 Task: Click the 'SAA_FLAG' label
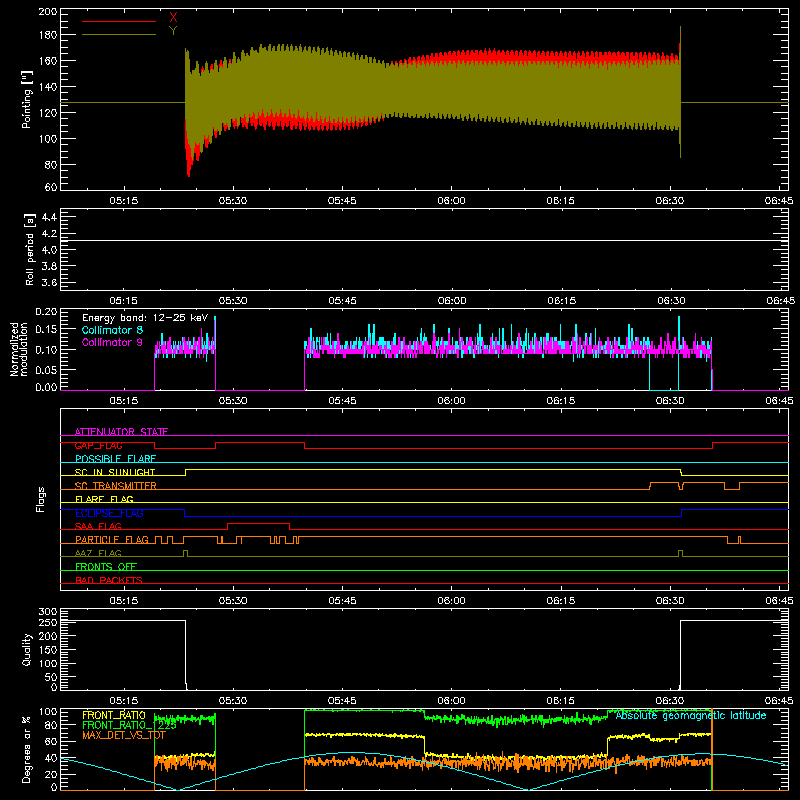click(x=98, y=526)
